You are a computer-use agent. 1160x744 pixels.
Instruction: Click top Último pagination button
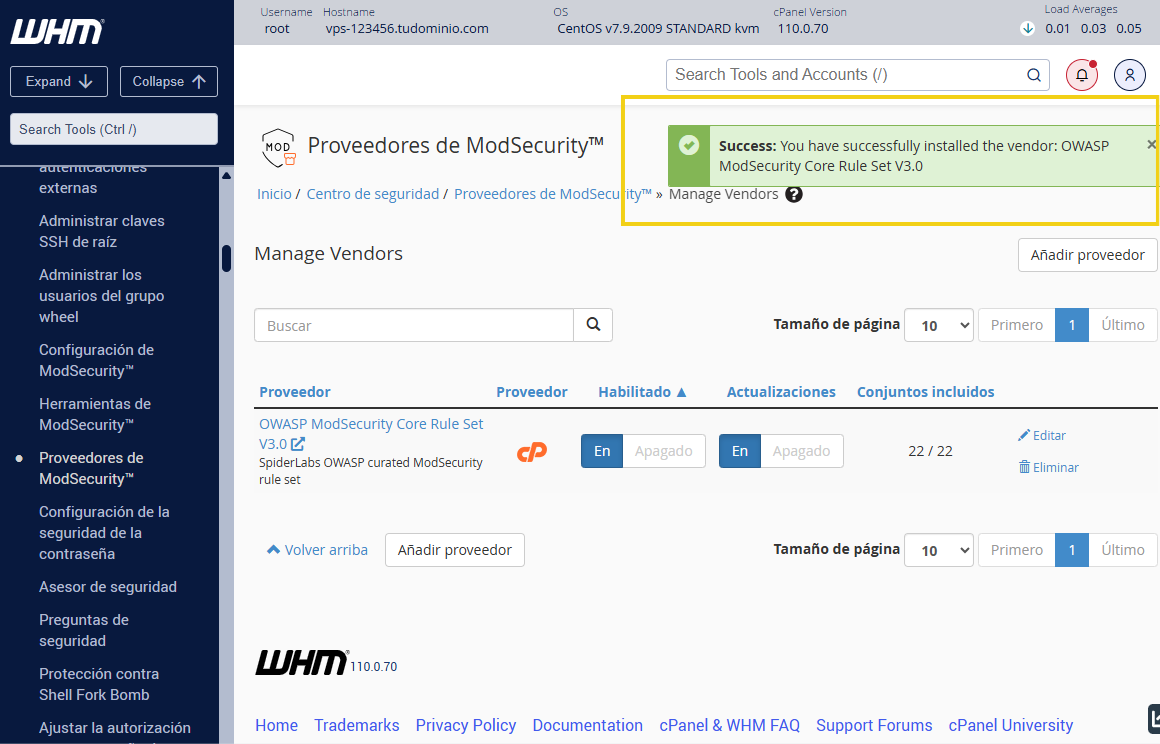1122,325
